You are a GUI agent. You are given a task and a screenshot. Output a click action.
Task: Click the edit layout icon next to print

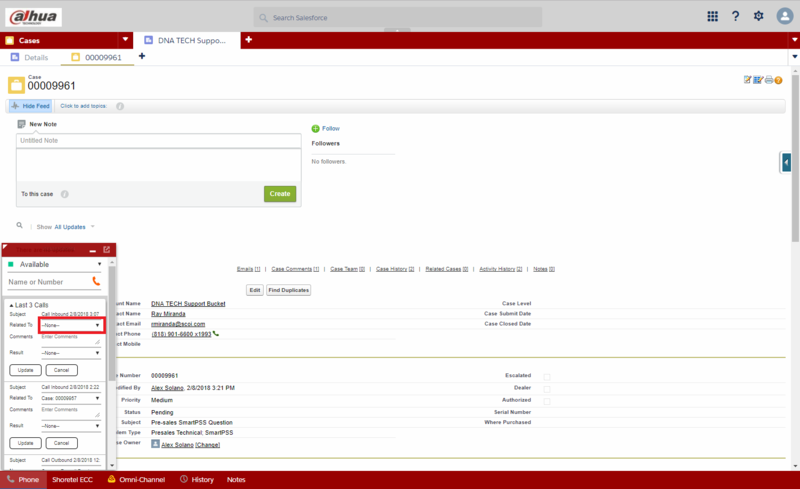[x=758, y=80]
